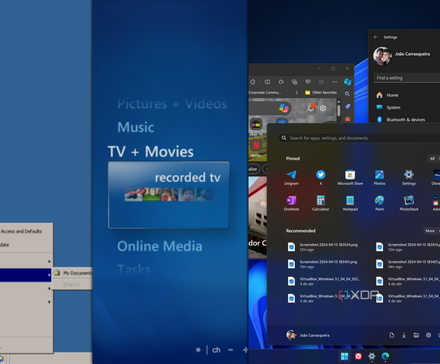Screen dimensions: 440x364
Task: Click the Copilot icon in Edge toolbar
Action: pyautogui.click(x=347, y=82)
